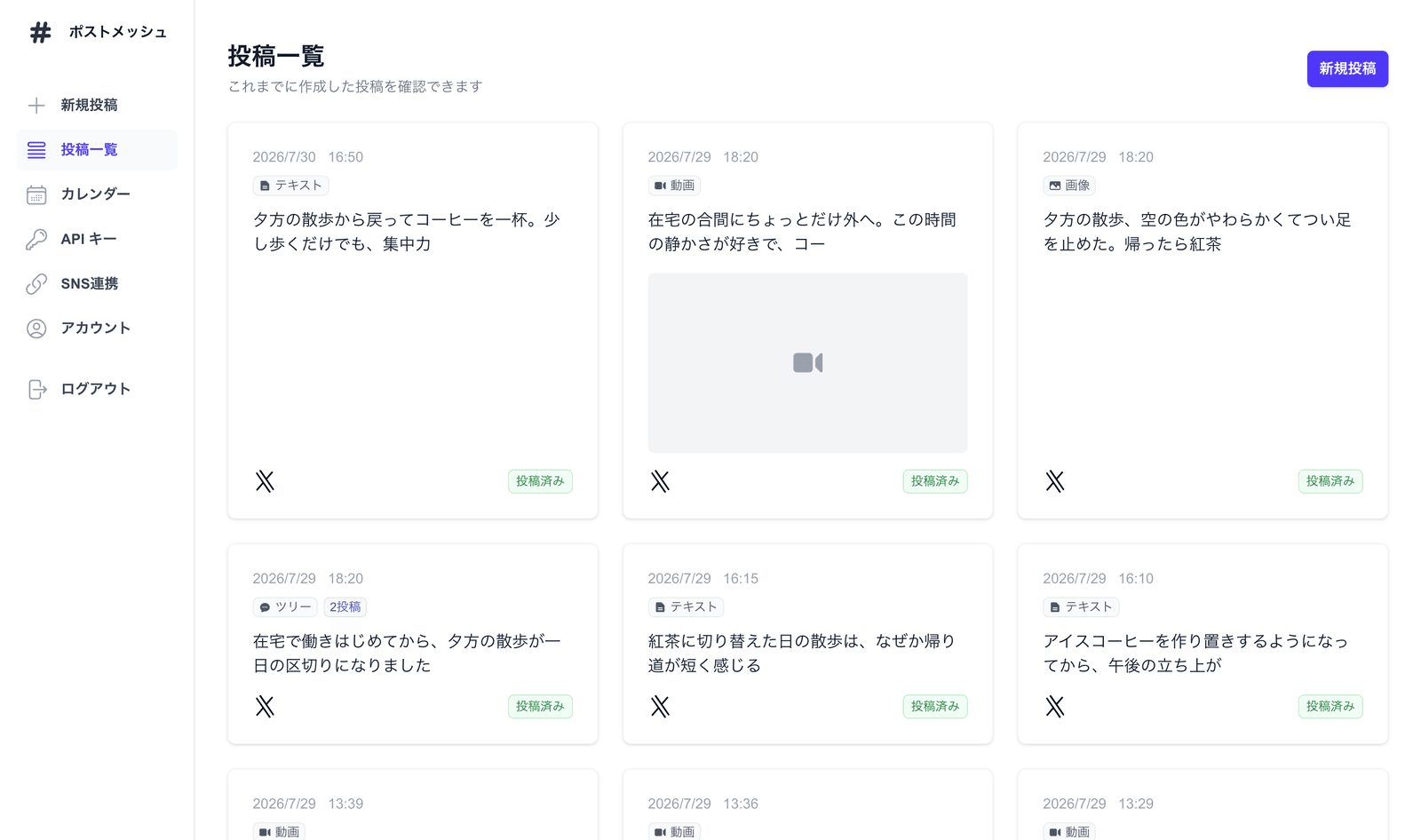Click the テキスト type badge on the 16:50 post
1421x840 pixels.
pos(291,186)
